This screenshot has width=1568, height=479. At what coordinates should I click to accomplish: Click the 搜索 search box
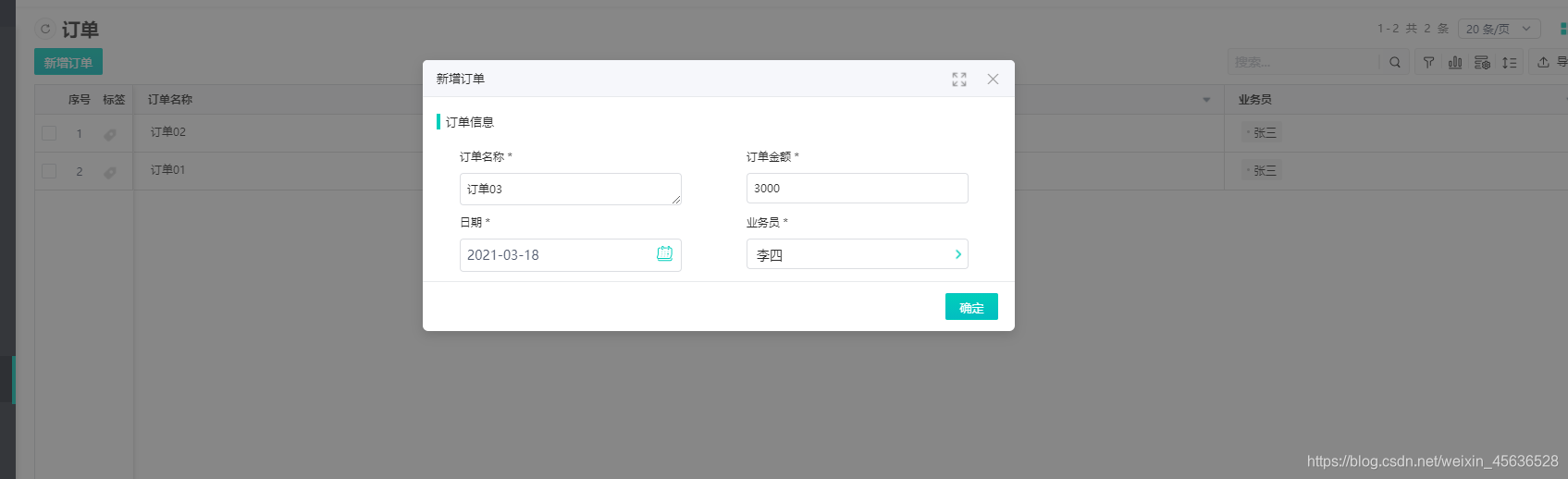coord(1303,62)
